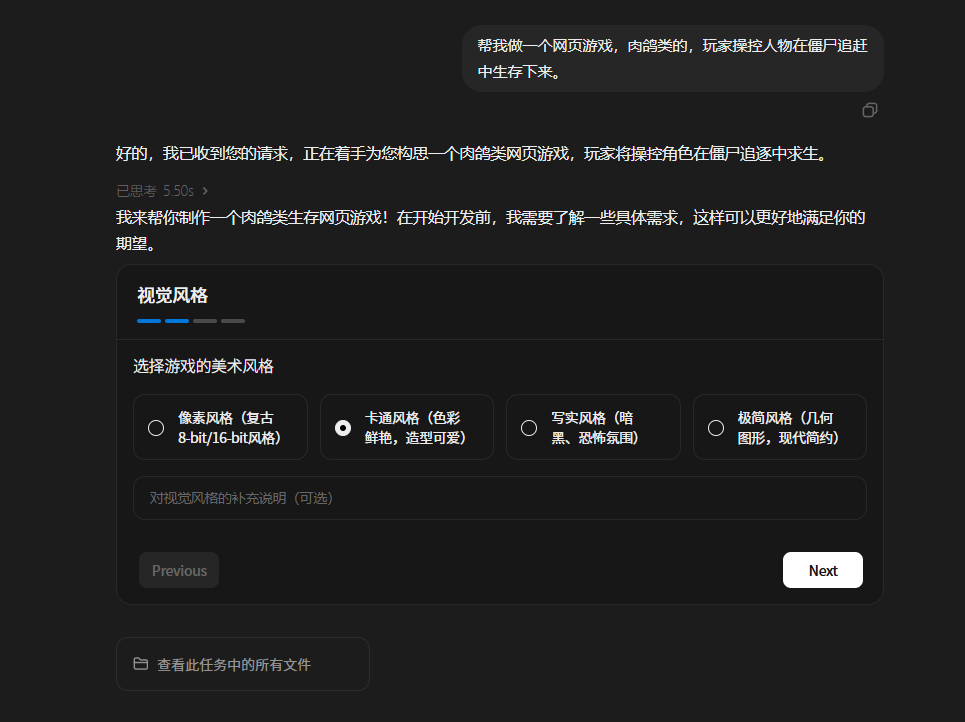The height and width of the screenshot is (722, 965).
Task: Click the selected 卡通风格 radio button
Action: click(341, 427)
